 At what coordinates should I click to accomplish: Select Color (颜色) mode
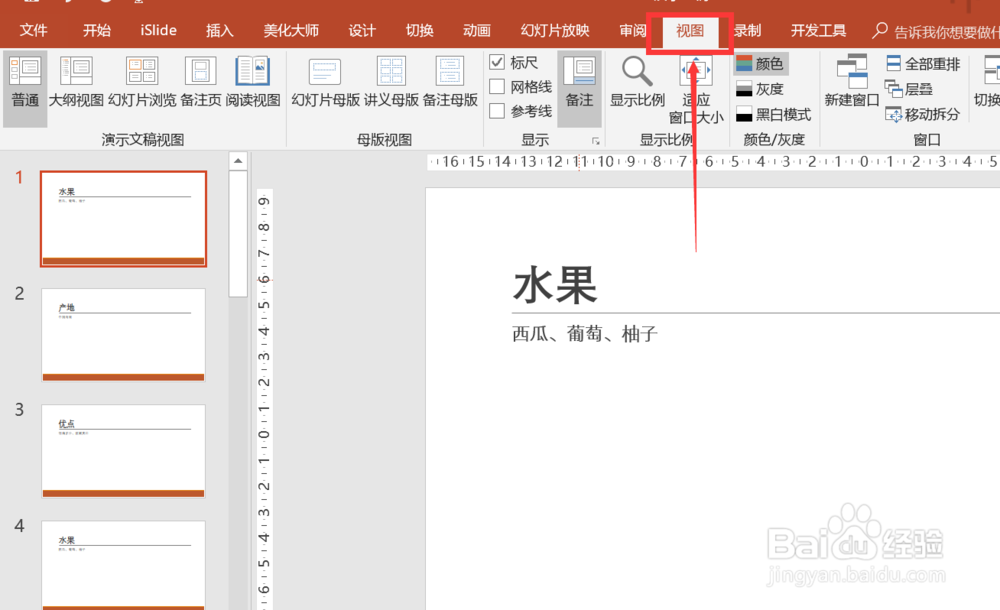pyautogui.click(x=761, y=63)
